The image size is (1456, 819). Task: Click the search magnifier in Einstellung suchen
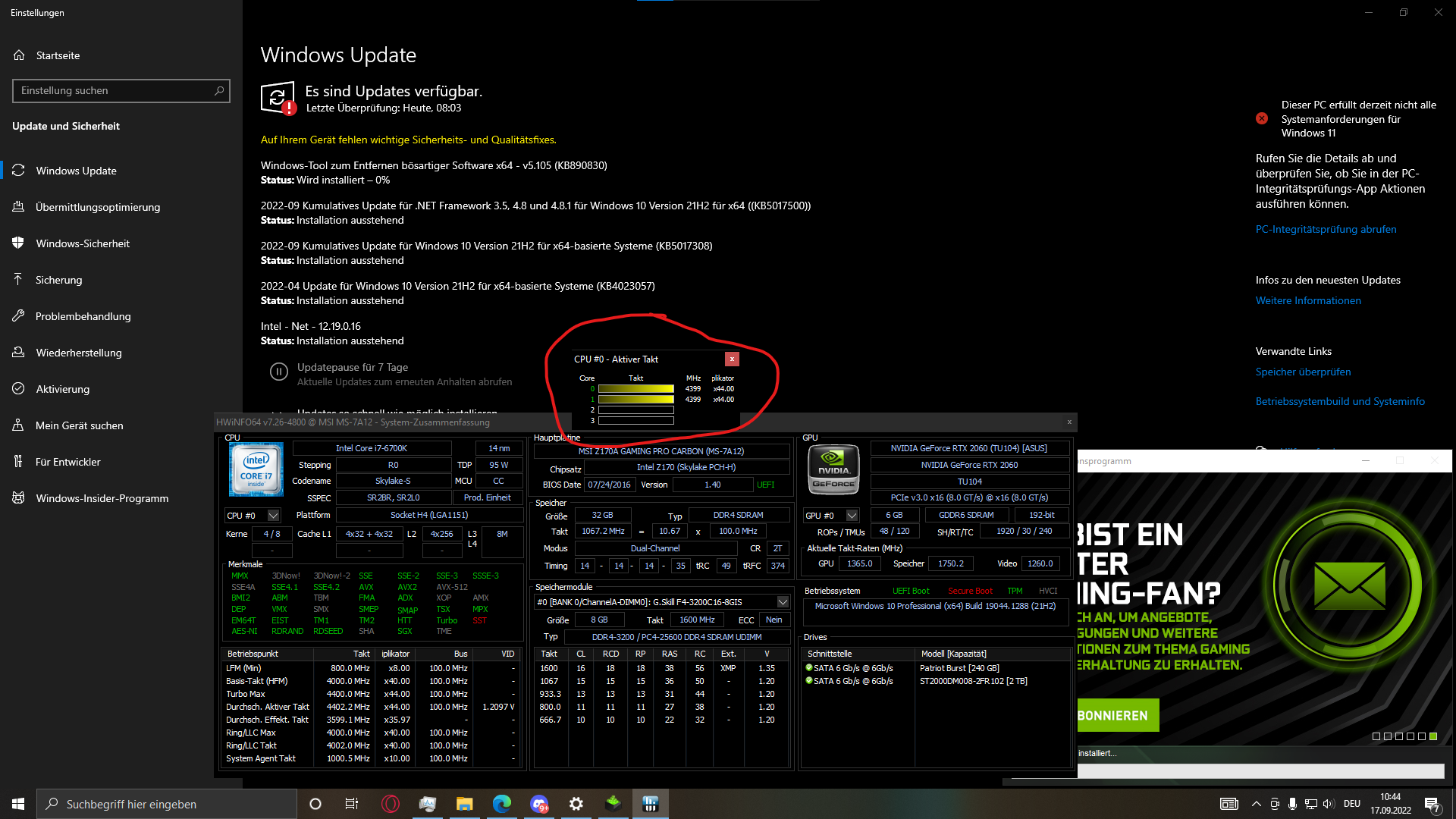[219, 91]
